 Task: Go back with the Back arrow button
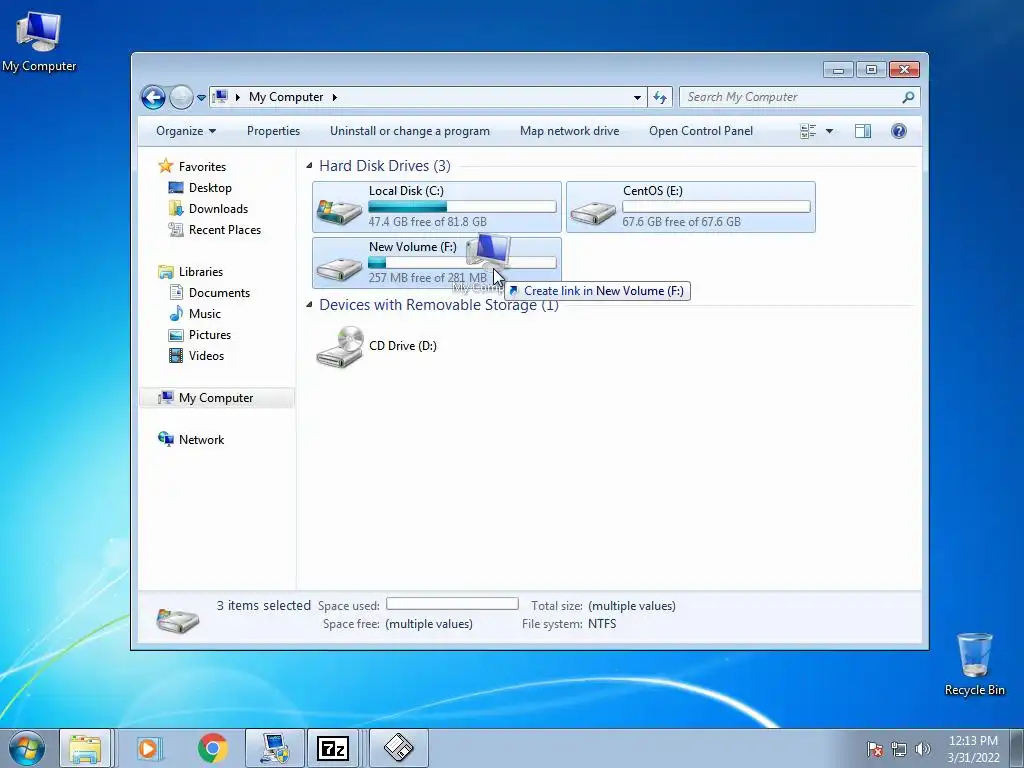pyautogui.click(x=153, y=97)
